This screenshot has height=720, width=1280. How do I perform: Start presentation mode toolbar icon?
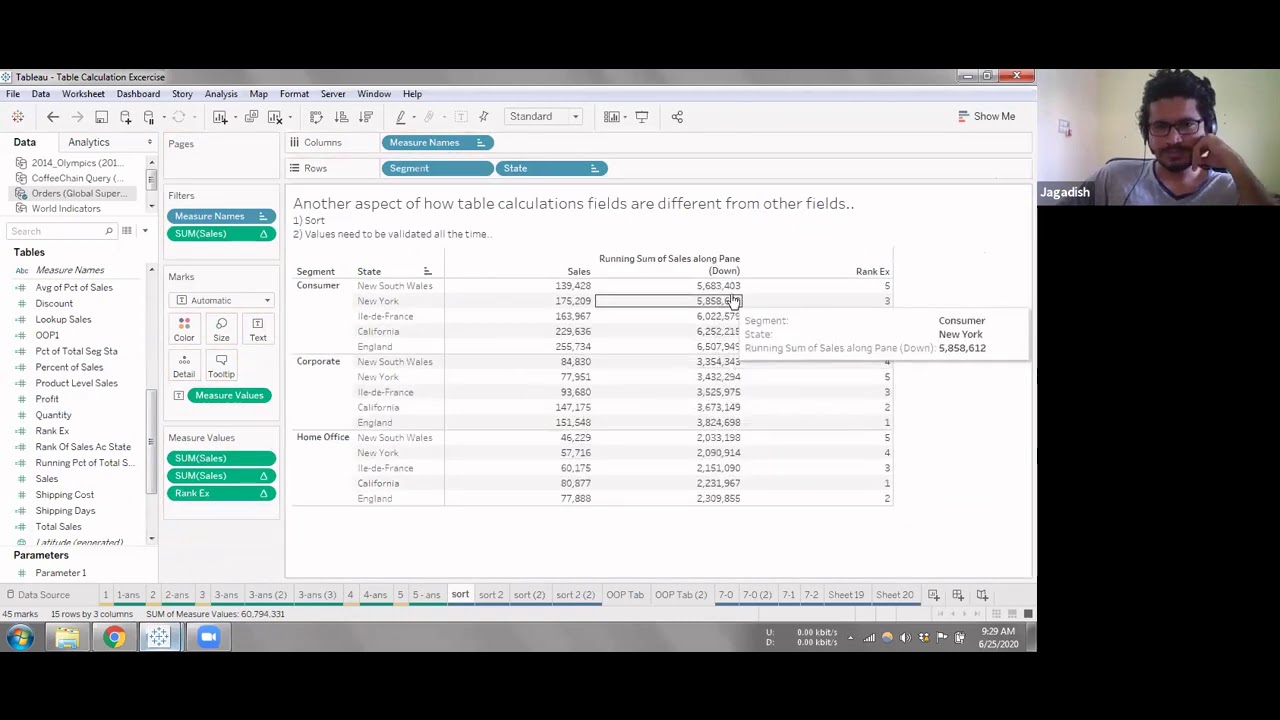642,117
